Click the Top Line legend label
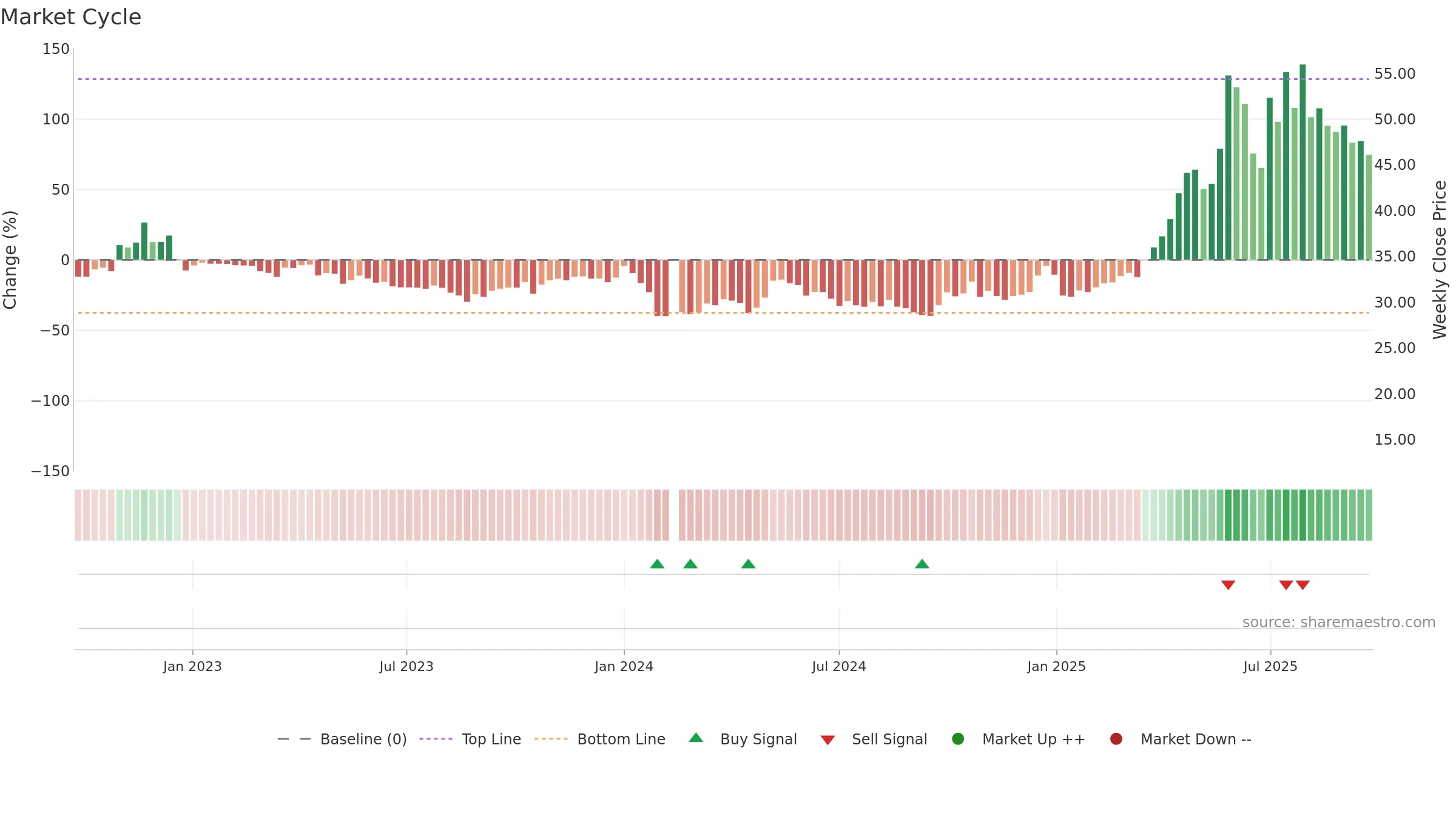 pos(491,739)
